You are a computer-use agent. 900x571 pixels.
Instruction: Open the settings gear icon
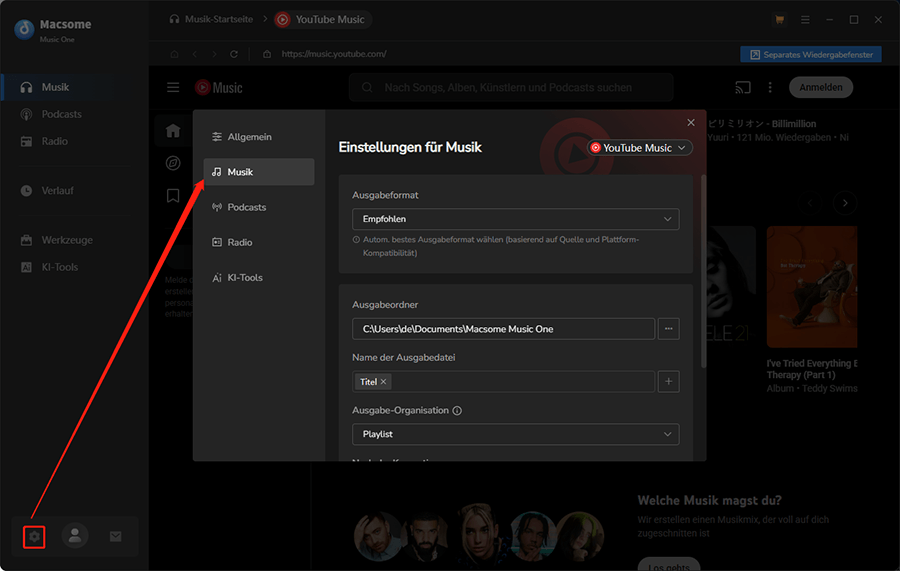click(x=34, y=537)
